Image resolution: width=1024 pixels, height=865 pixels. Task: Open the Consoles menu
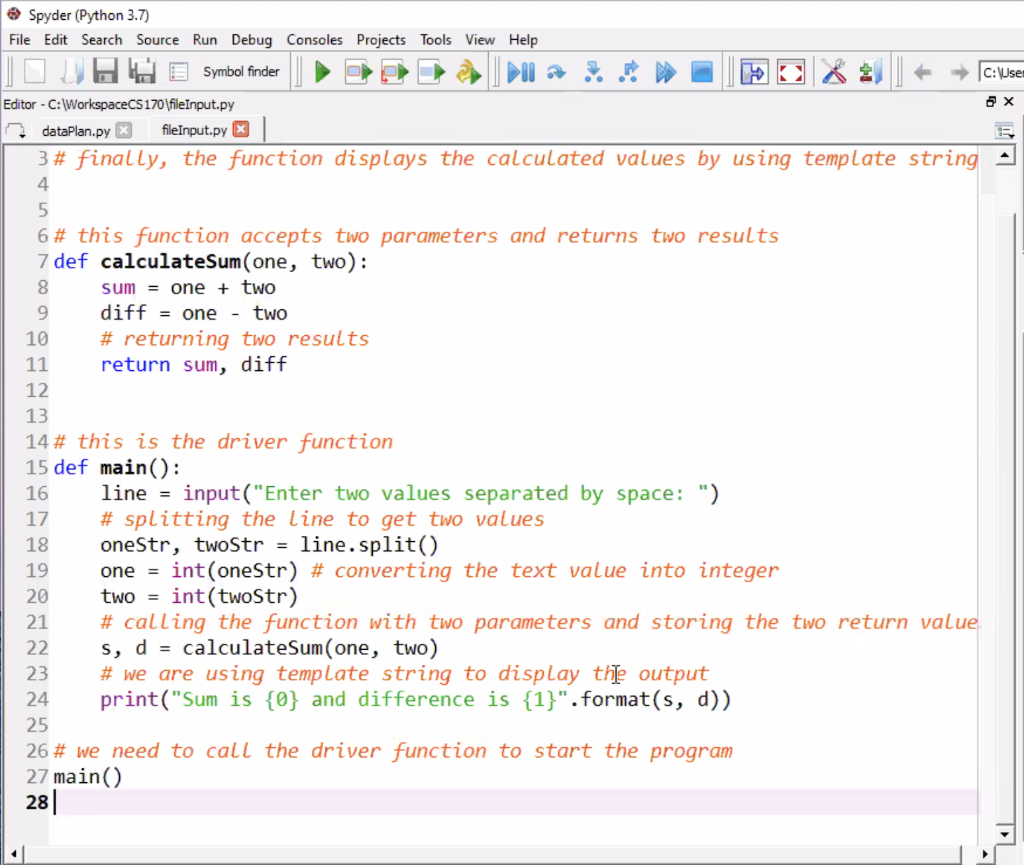(x=314, y=40)
